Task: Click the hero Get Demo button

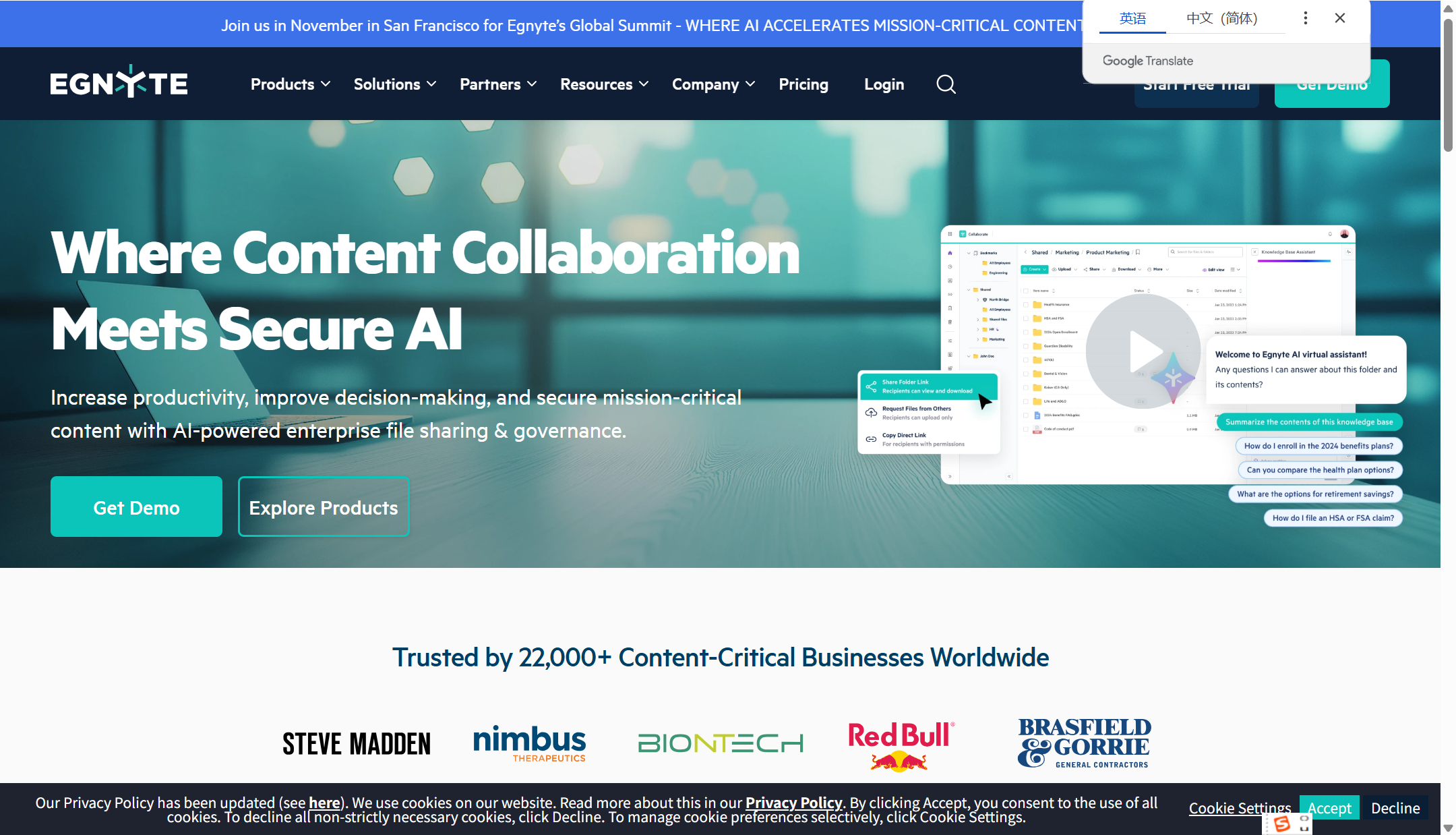Action: [136, 507]
